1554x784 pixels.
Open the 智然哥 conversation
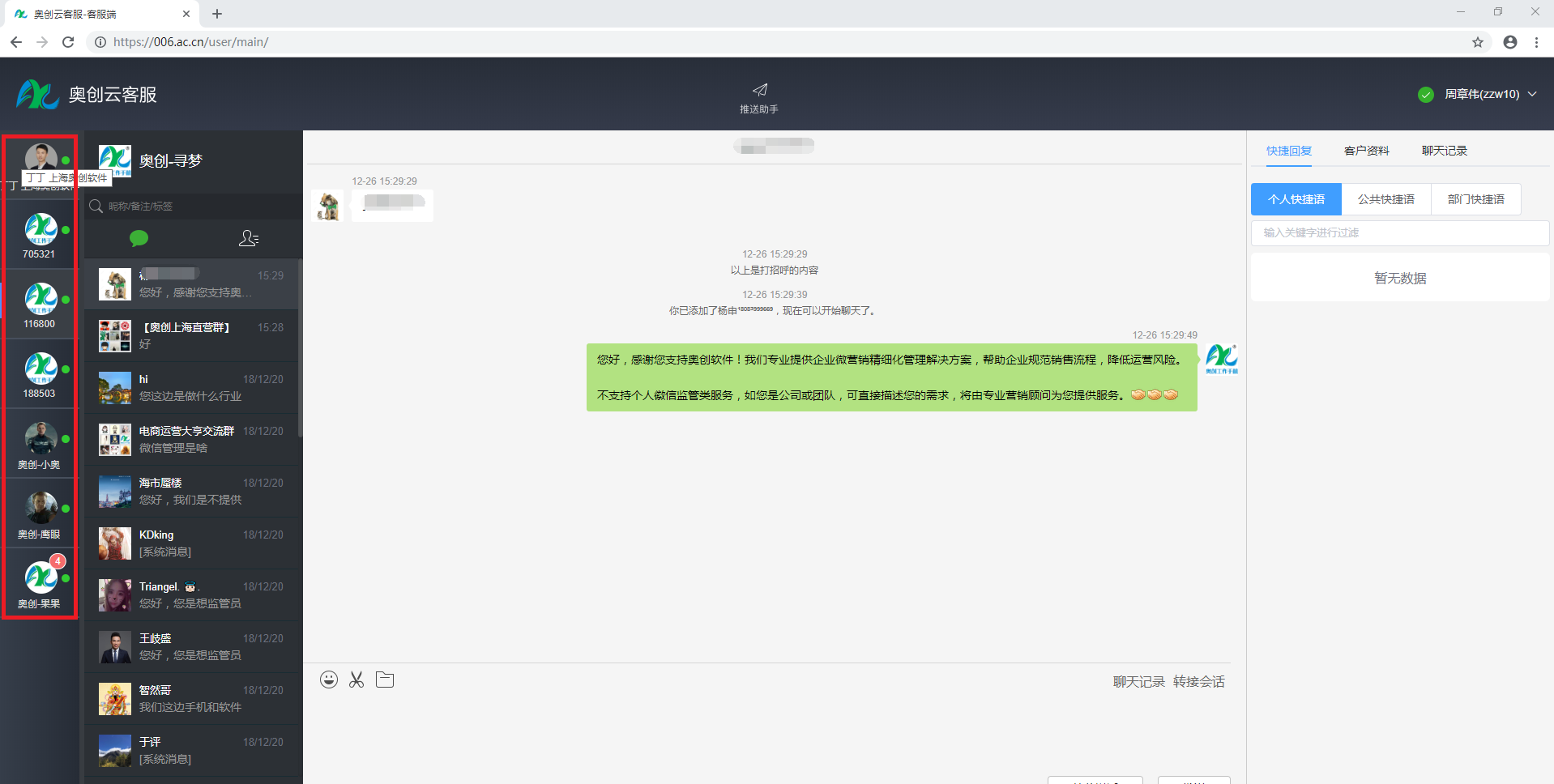pos(192,699)
